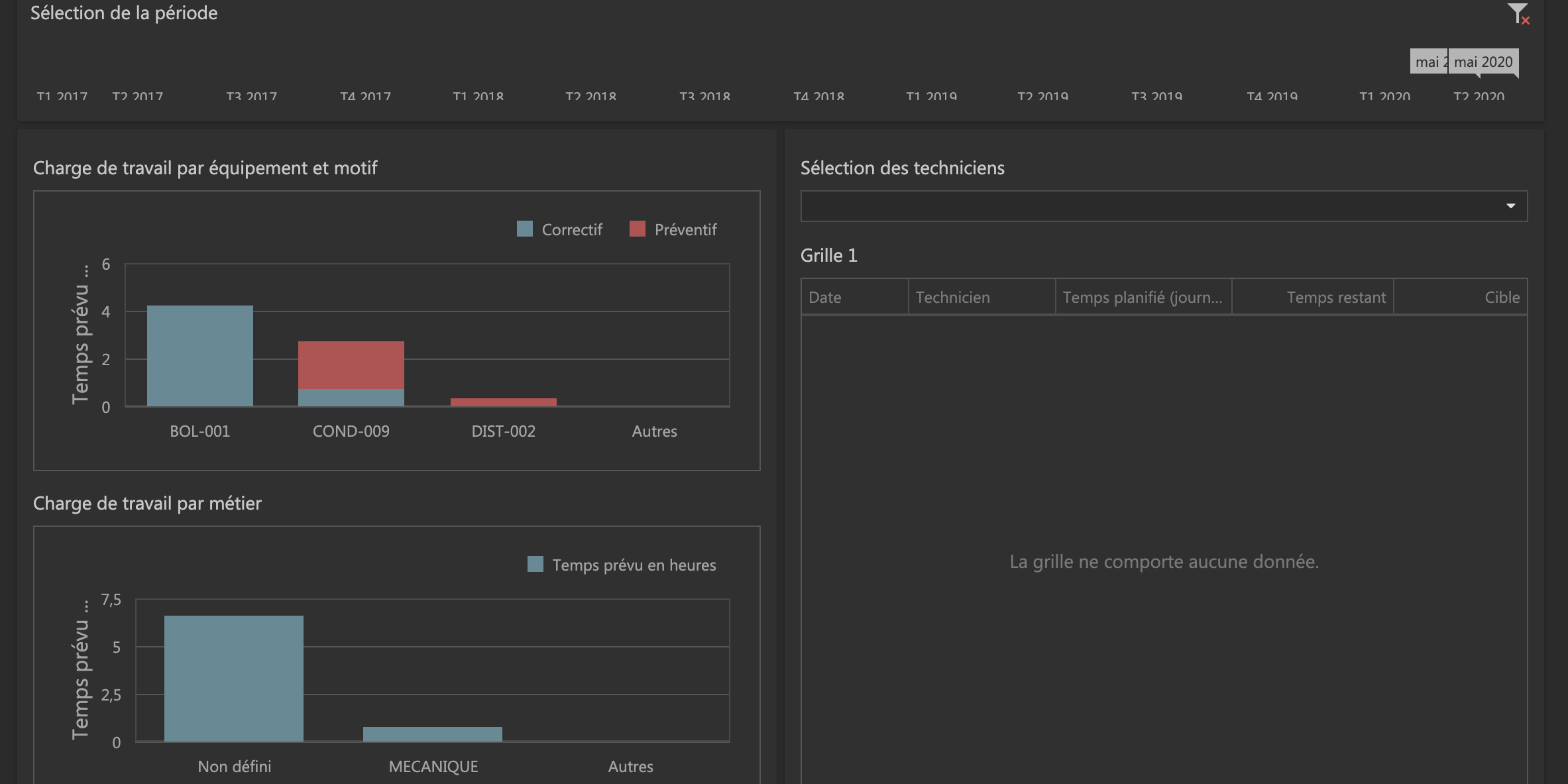This screenshot has height=784, width=1568.
Task: Click T1 2020 on period timeline
Action: point(1385,97)
